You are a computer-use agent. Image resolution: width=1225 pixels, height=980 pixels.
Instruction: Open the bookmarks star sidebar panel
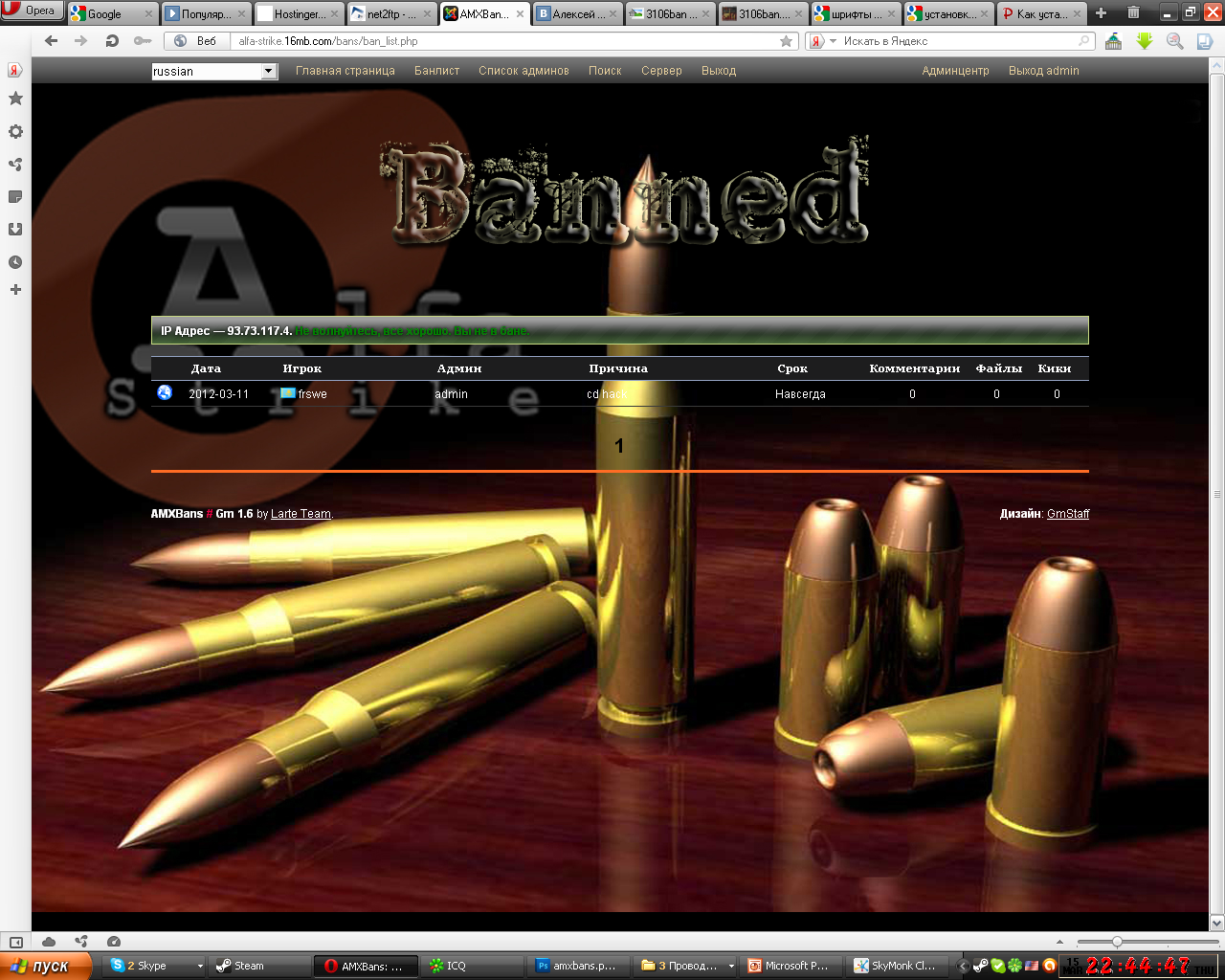tap(15, 99)
